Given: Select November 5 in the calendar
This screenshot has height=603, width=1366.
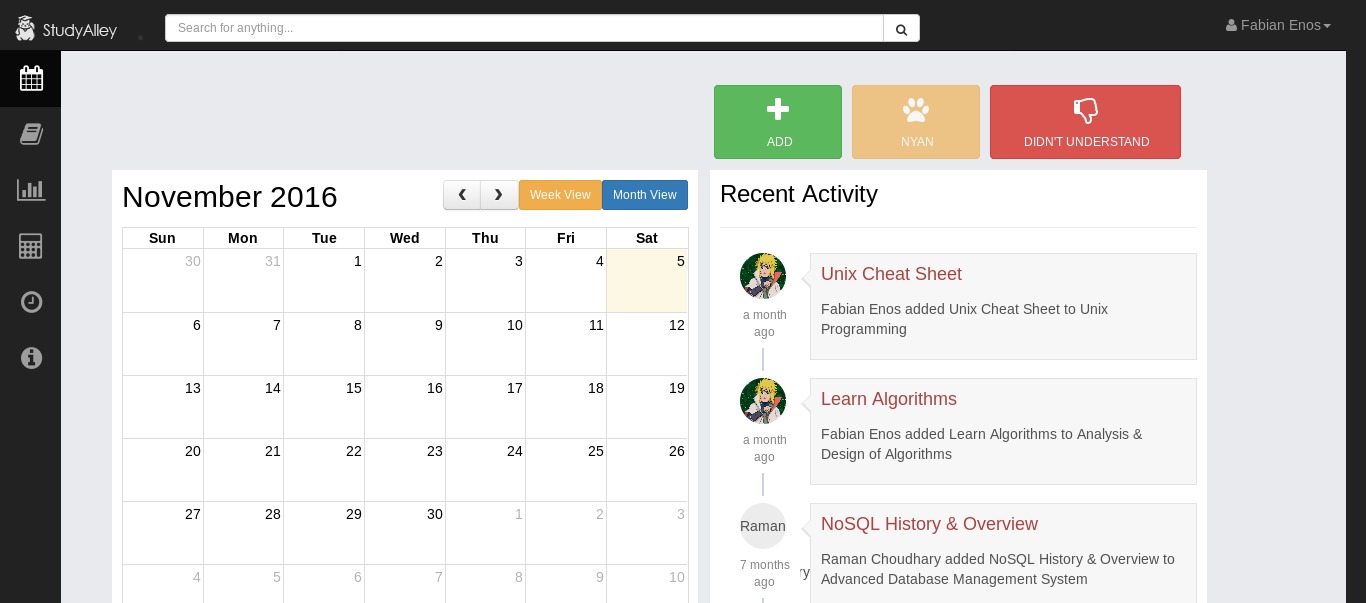Looking at the screenshot, I should coord(647,281).
